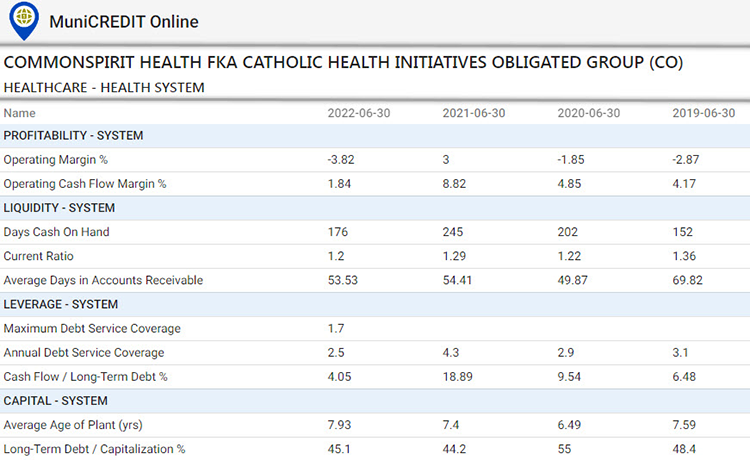The width and height of the screenshot is (750, 460).
Task: Click the MuniCREDIT globe pin logo
Action: pyautogui.click(x=24, y=21)
